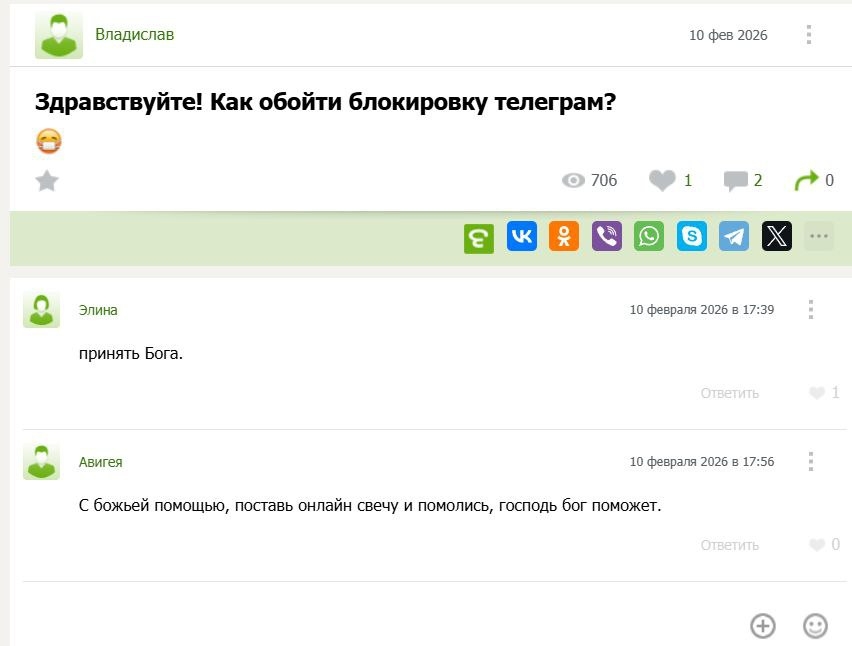852x646 pixels.
Task: Click Ответить under Авигея's comment
Action: [729, 545]
